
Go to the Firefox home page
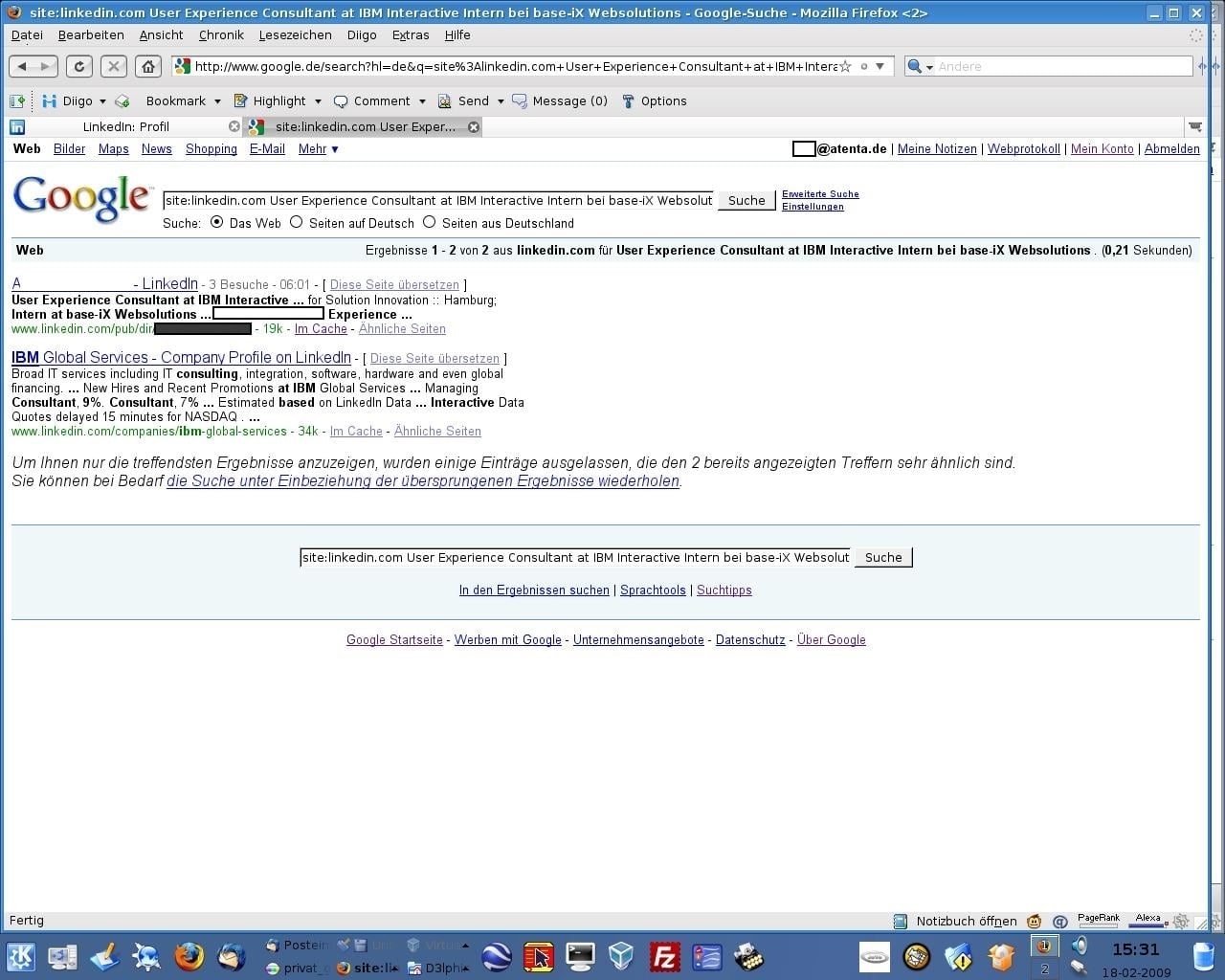[147, 66]
